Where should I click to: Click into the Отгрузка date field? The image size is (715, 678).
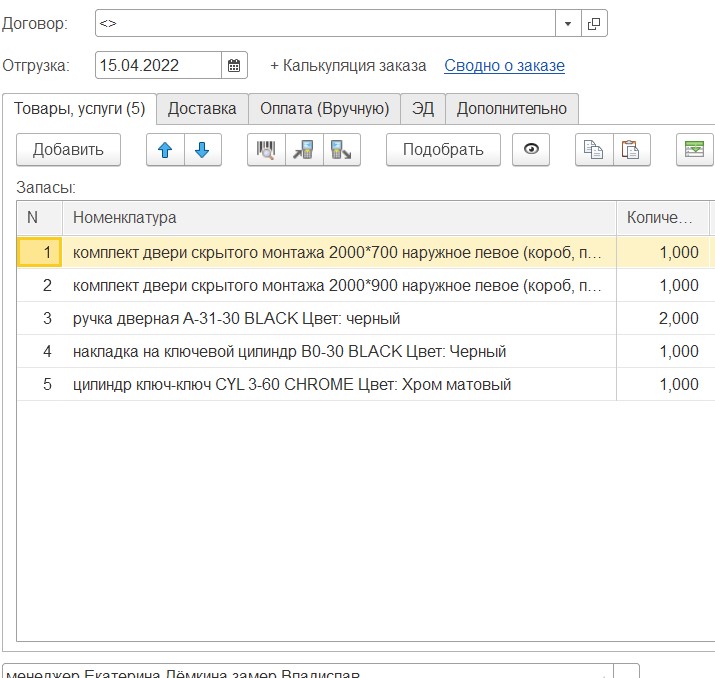point(158,66)
